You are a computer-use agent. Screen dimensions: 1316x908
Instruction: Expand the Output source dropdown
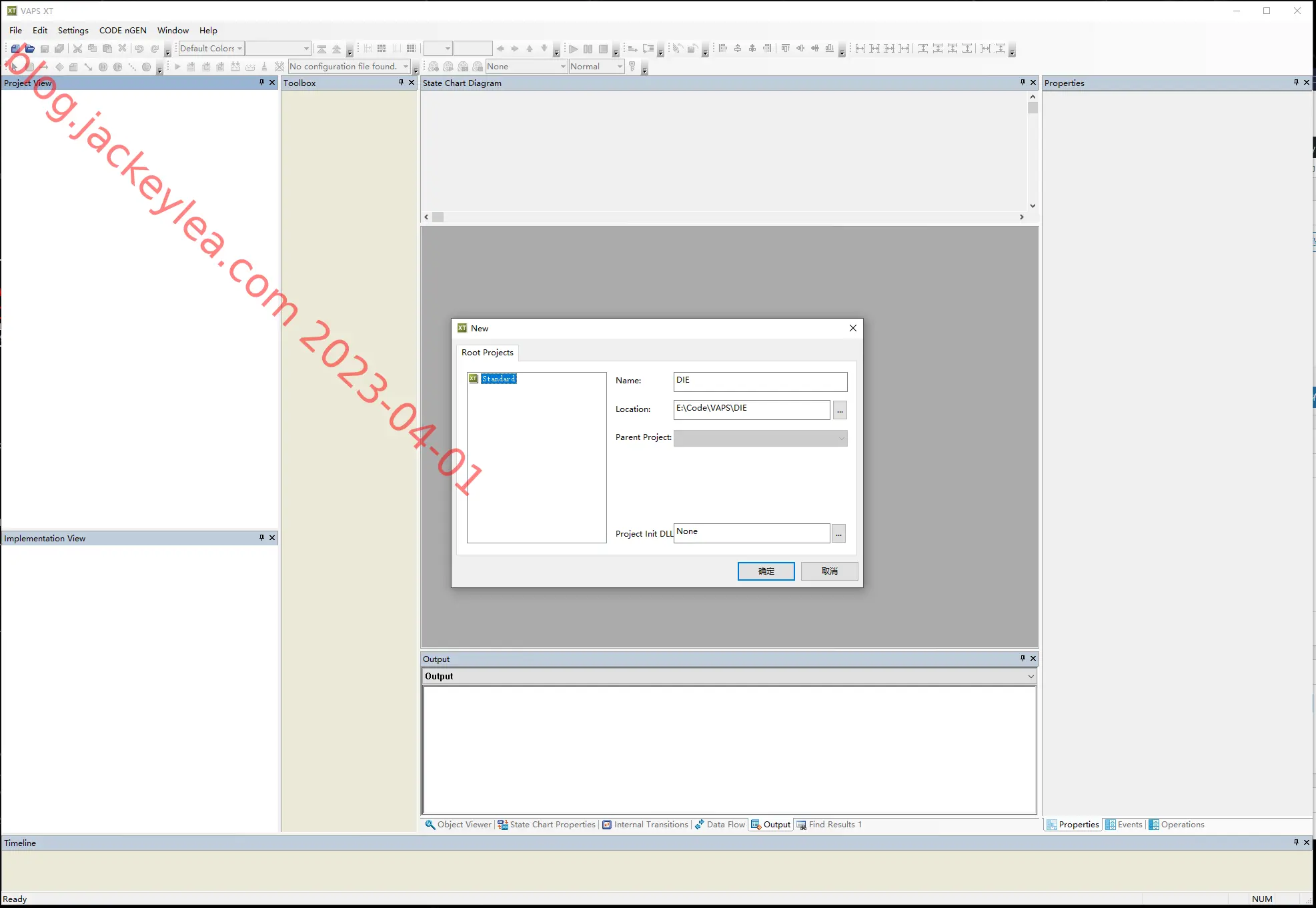pyautogui.click(x=1031, y=676)
